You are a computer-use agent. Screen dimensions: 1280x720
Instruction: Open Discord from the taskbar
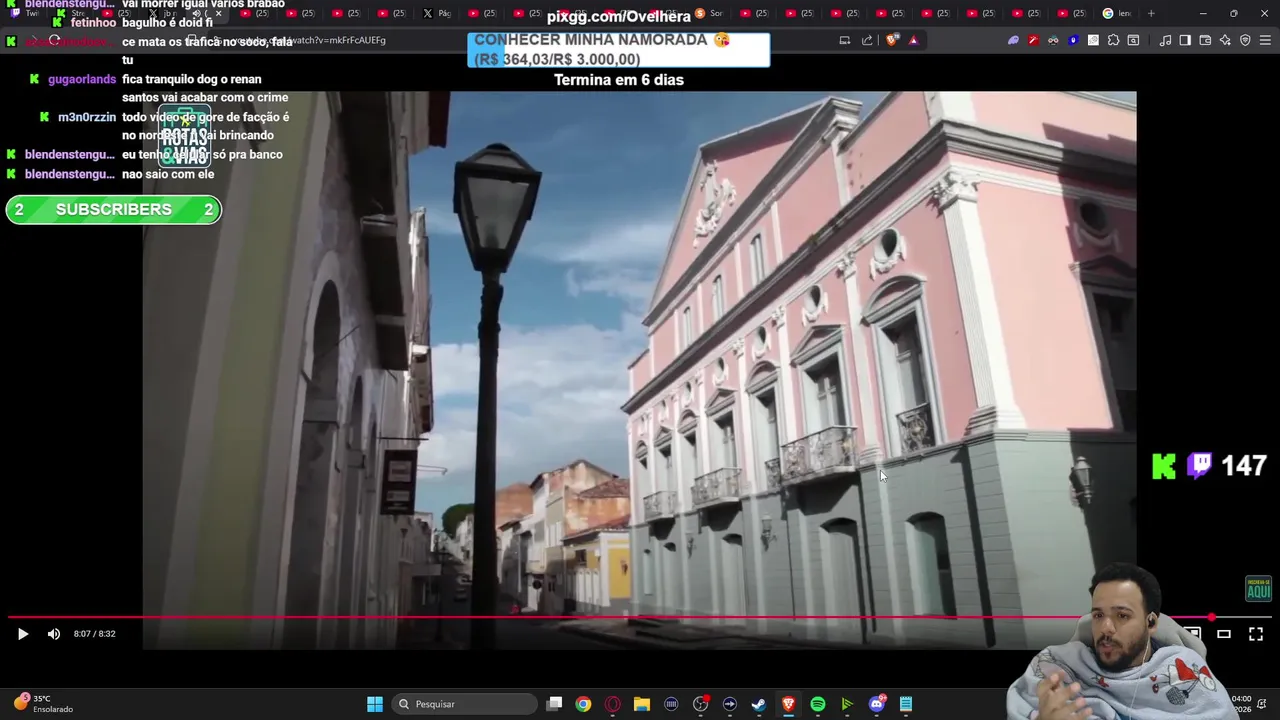click(x=877, y=704)
